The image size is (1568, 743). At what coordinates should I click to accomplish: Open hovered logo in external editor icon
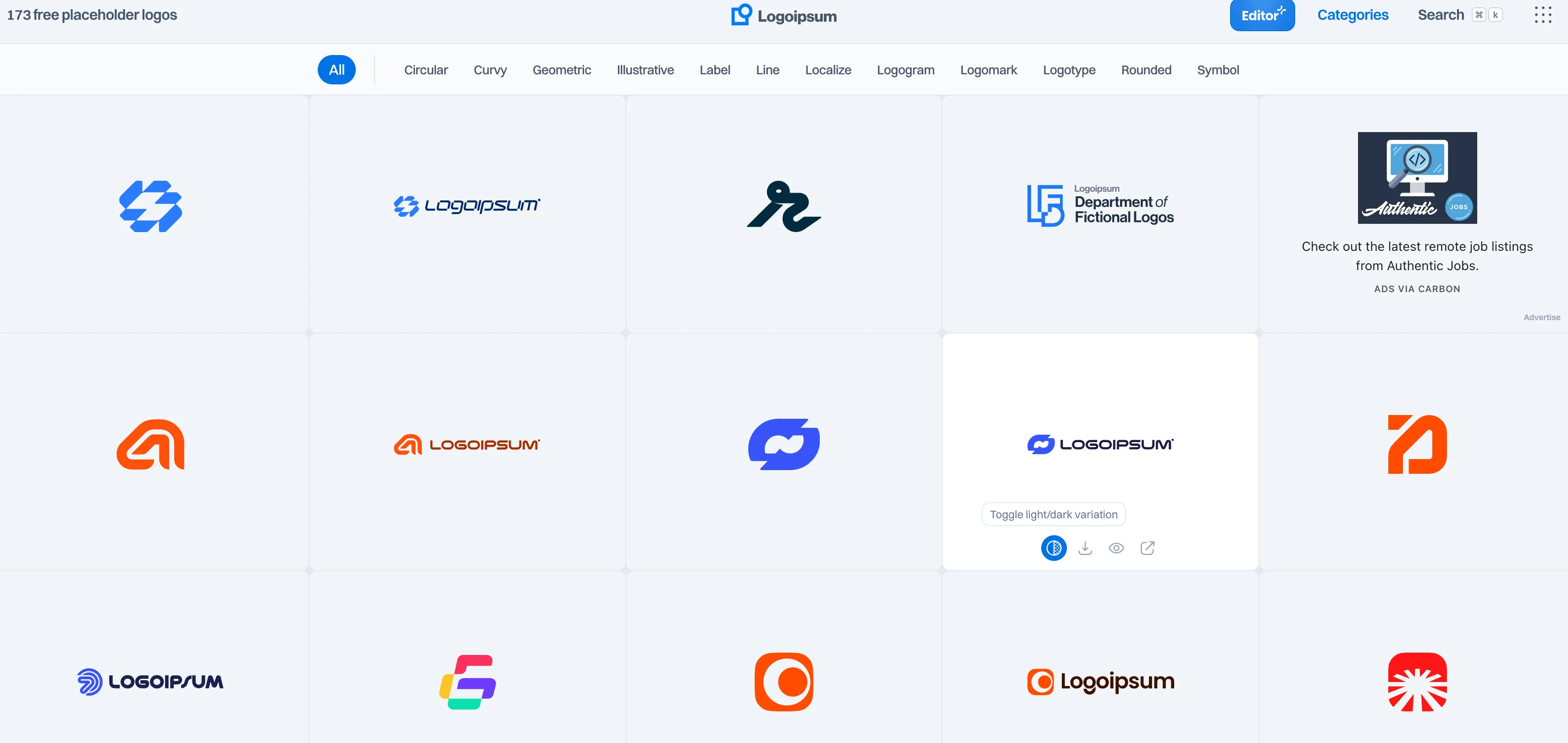(1148, 548)
